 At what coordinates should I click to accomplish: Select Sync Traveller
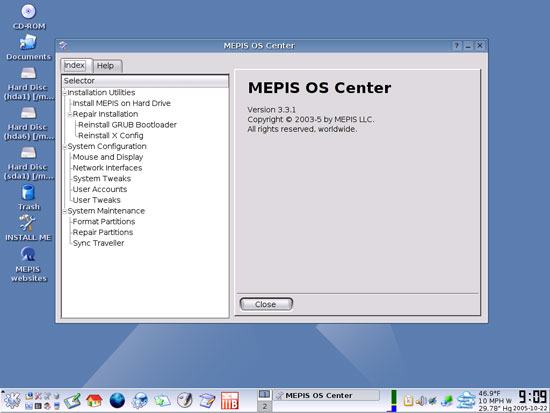[98, 243]
